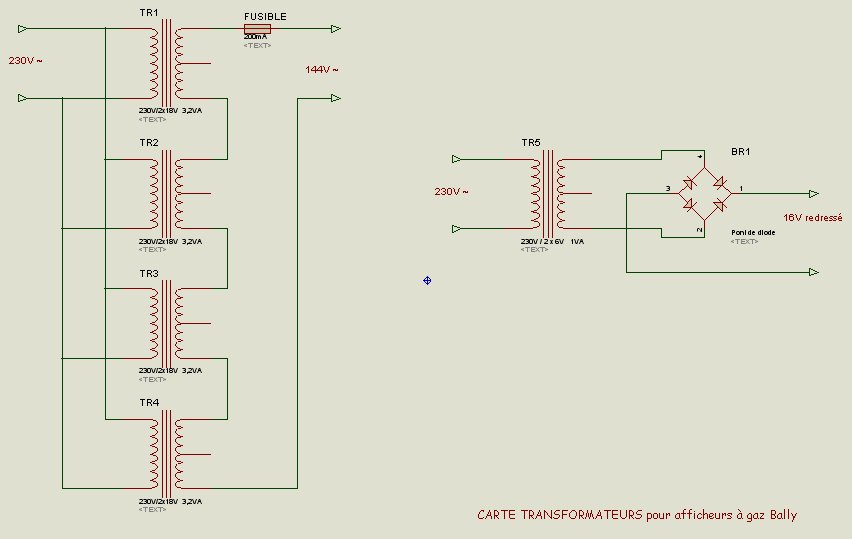Viewport: 852px width, 539px height.
Task: Click the TR1 reference label
Action: pos(148,12)
